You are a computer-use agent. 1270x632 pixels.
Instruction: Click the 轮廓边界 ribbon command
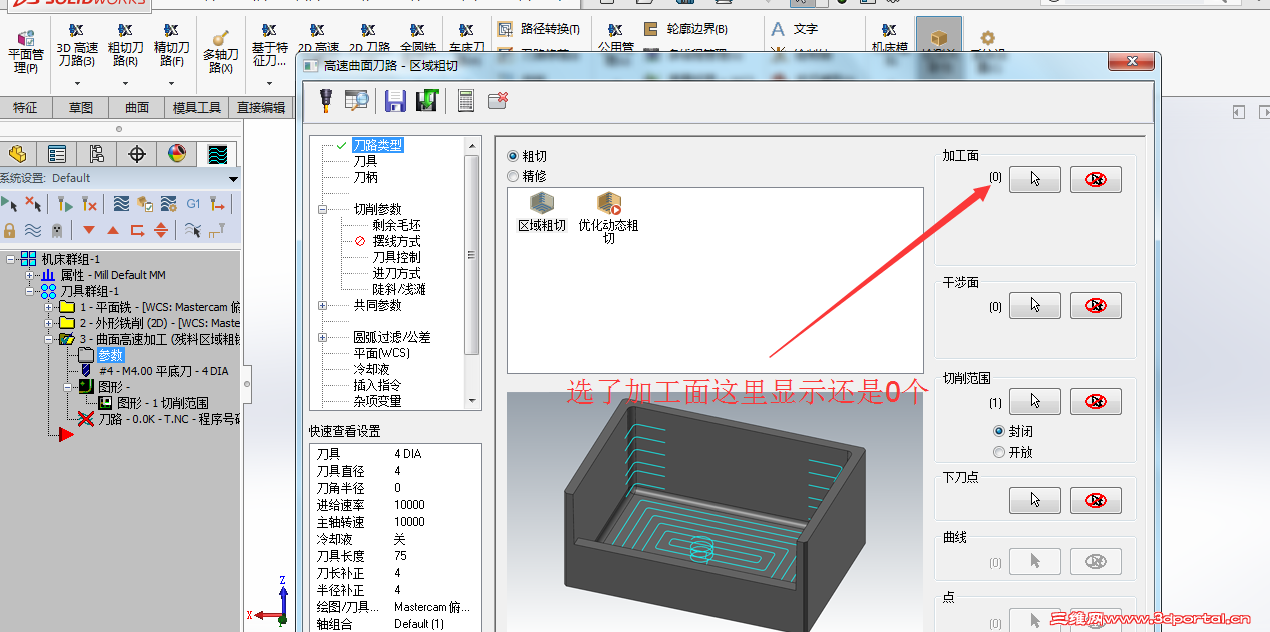pos(686,29)
